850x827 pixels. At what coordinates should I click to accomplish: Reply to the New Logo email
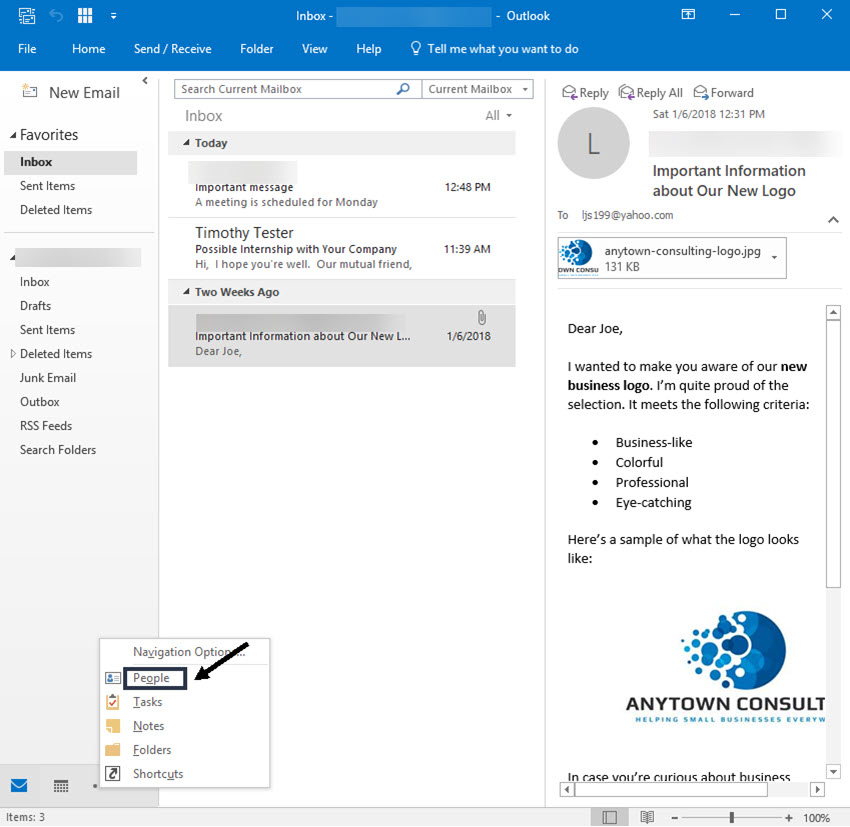[585, 92]
